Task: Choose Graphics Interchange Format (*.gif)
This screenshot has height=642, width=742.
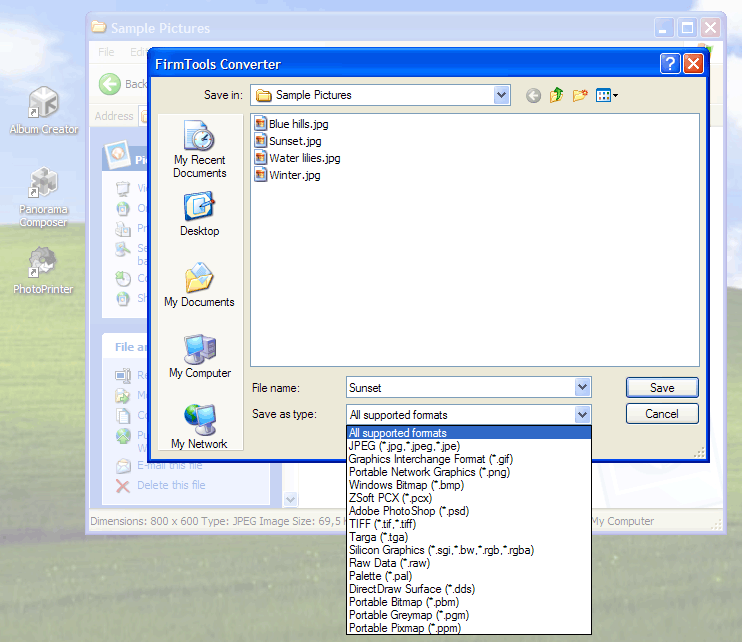Action: (469, 459)
